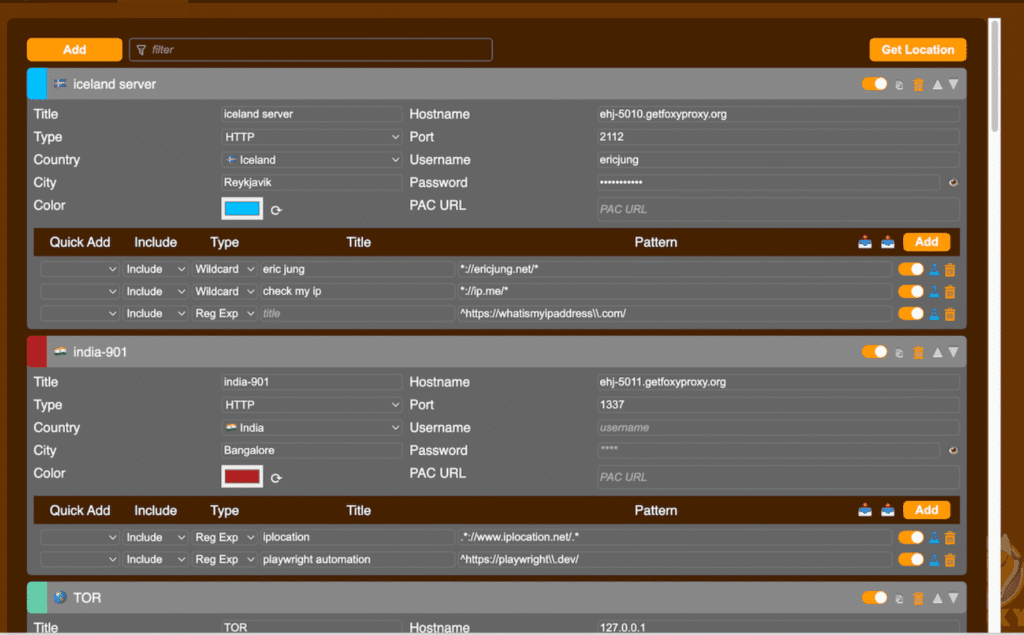The height and width of the screenshot is (635, 1024).
Task: Move india-901 proxy up with arrow
Action: [937, 353]
